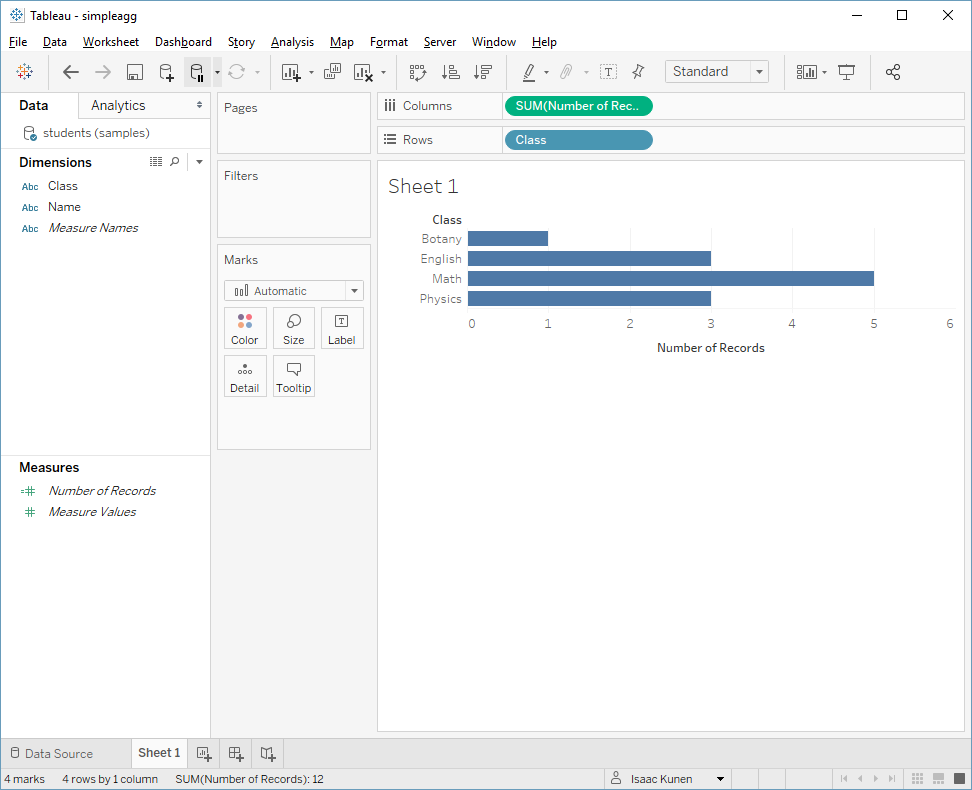
Task: Open the Dimensions pane dropdown arrow
Action: [x=199, y=162]
